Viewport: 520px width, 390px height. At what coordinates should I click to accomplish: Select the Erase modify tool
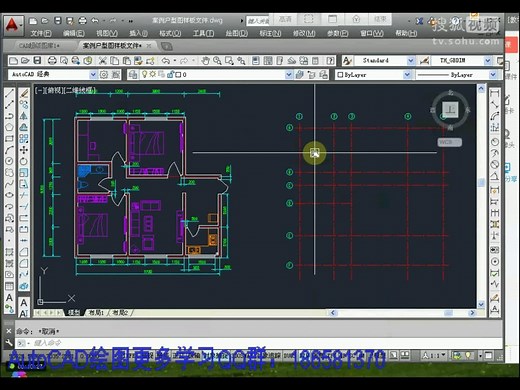(24, 93)
